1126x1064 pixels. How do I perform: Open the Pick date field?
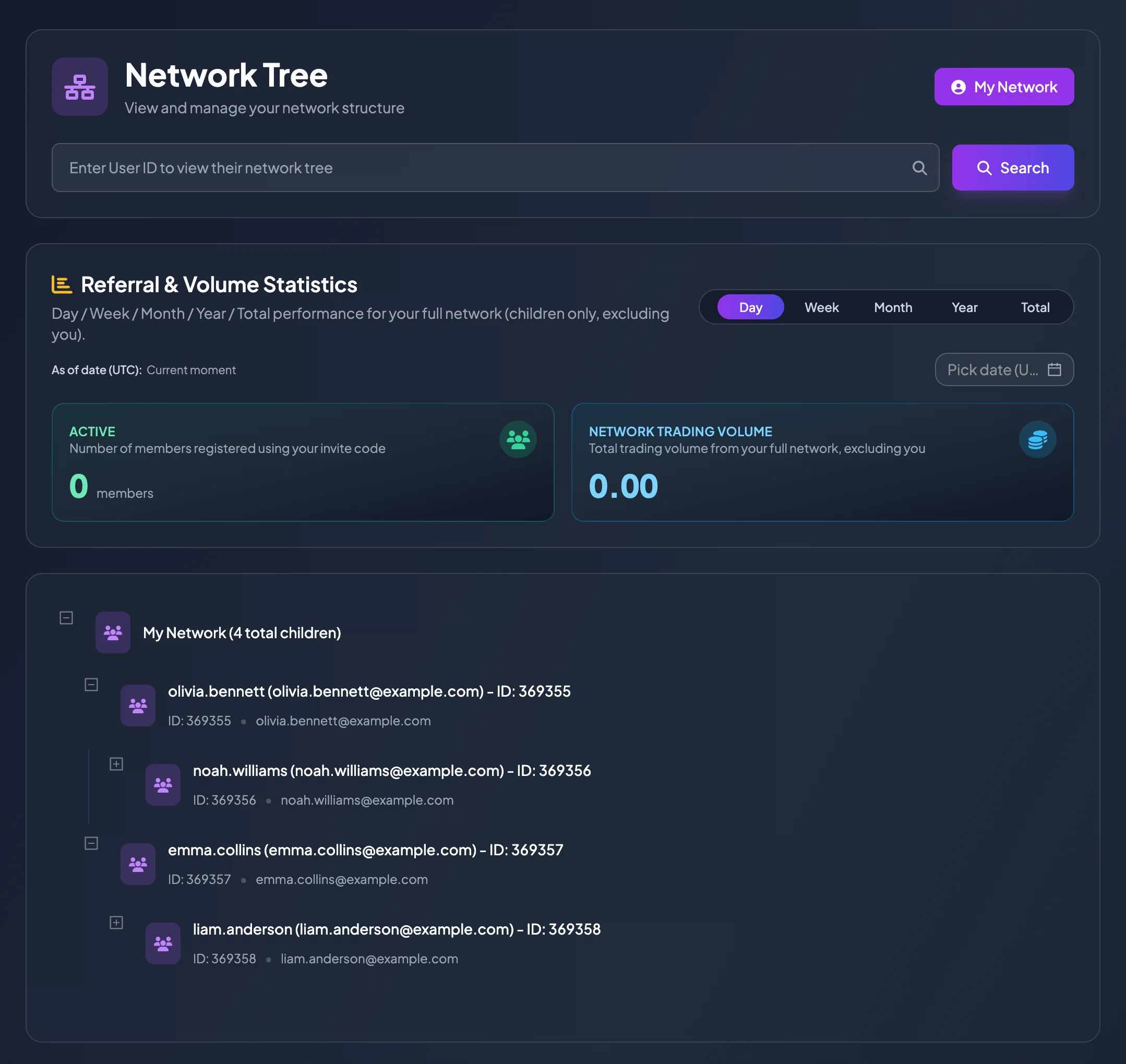(1003, 370)
